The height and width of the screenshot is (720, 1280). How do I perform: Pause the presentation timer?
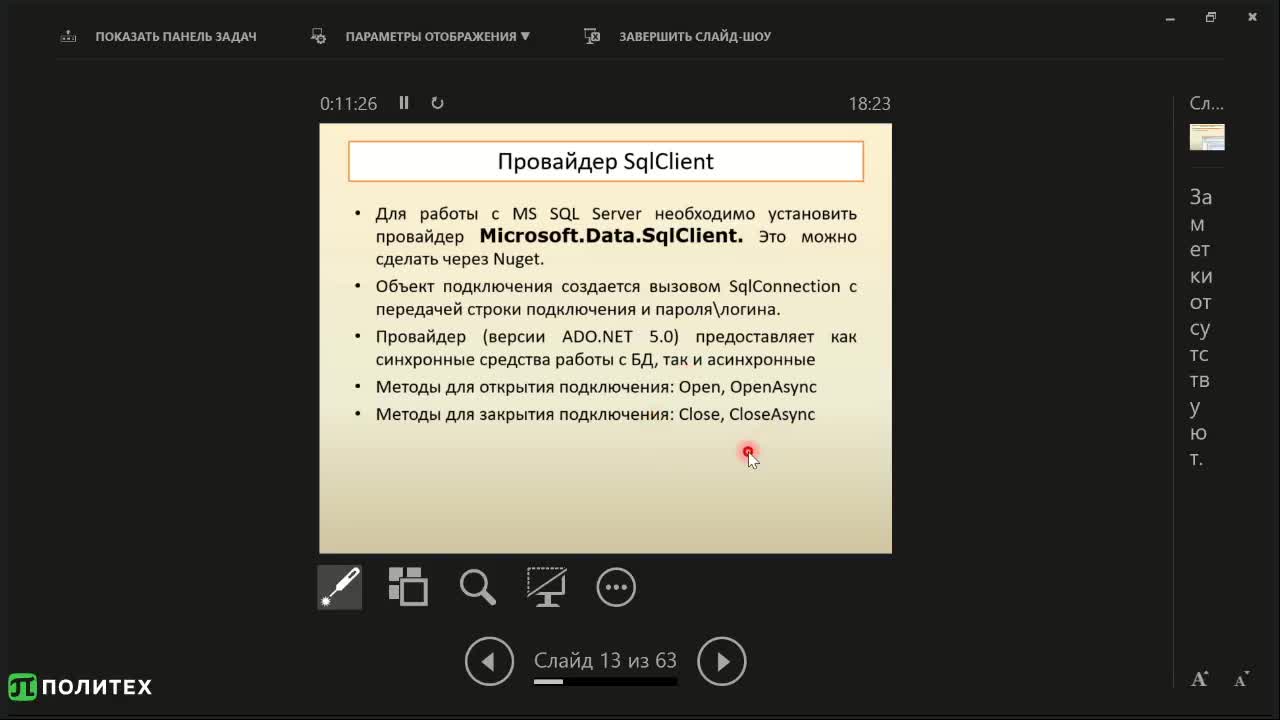pos(404,103)
